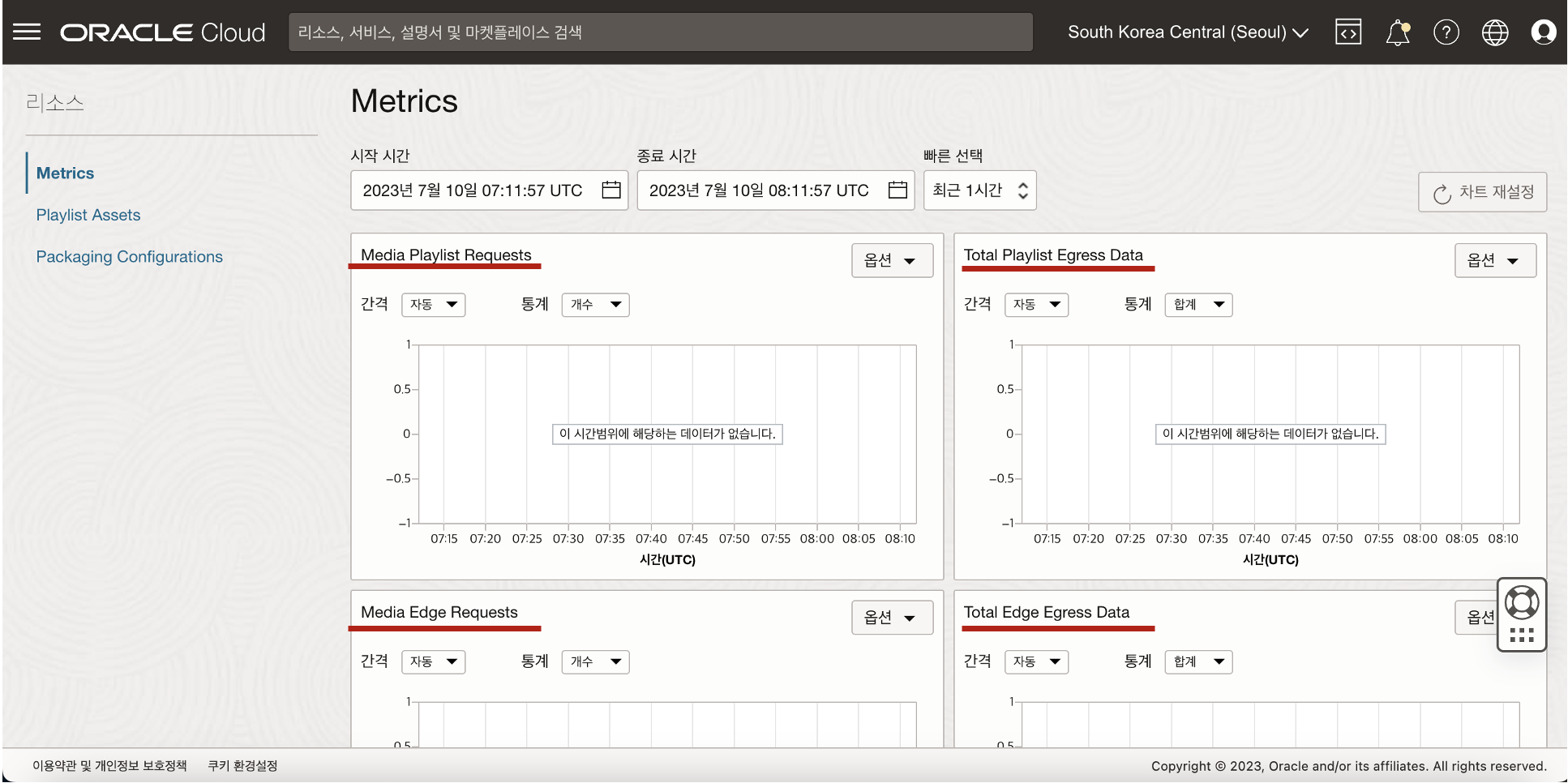The width and height of the screenshot is (1568, 783).
Task: Expand South Korea Central region selector
Action: [1188, 32]
